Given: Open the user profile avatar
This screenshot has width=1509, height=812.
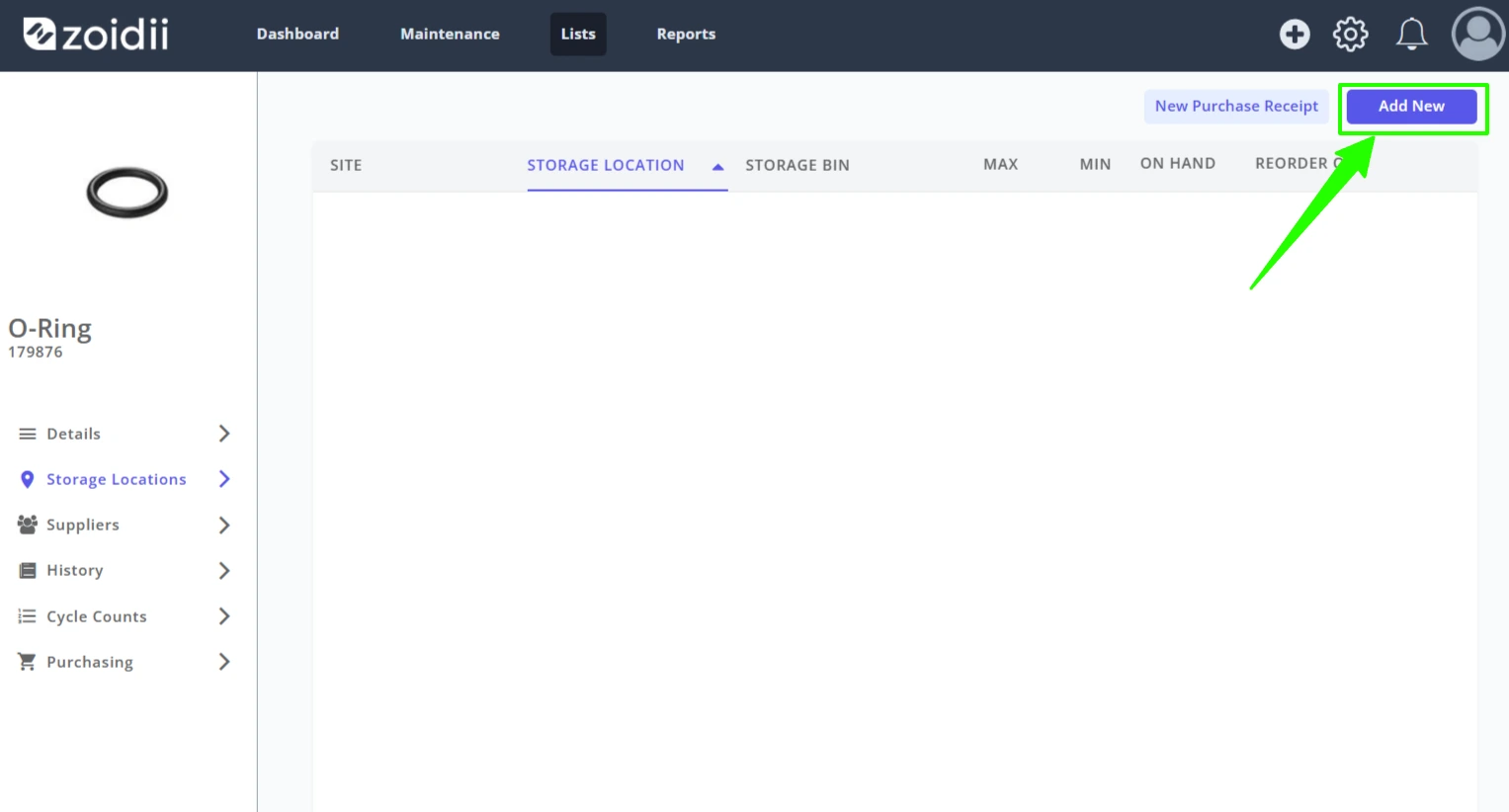Looking at the screenshot, I should (x=1477, y=35).
